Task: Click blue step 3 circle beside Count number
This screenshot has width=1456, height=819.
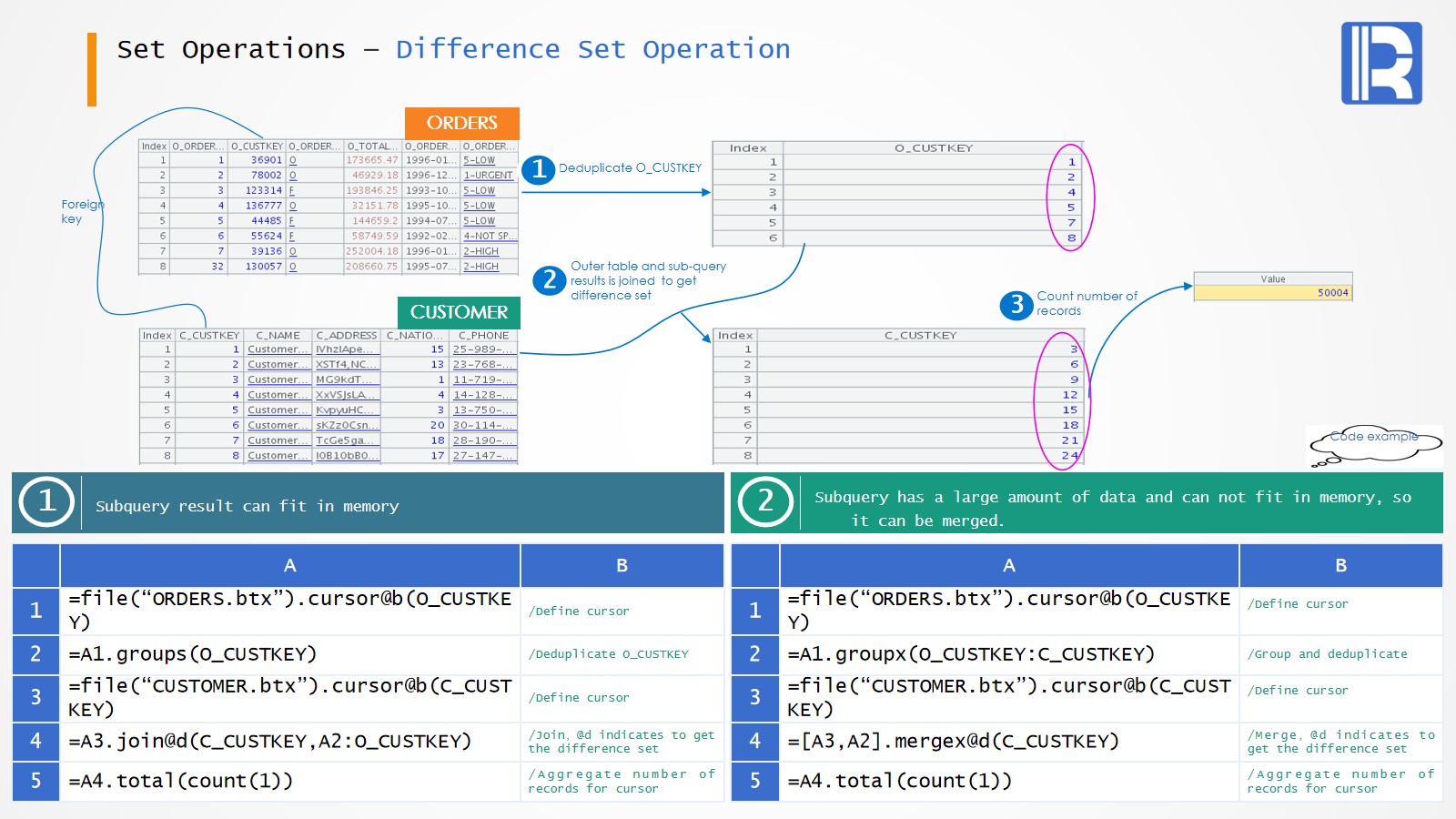Action: pos(1016,305)
